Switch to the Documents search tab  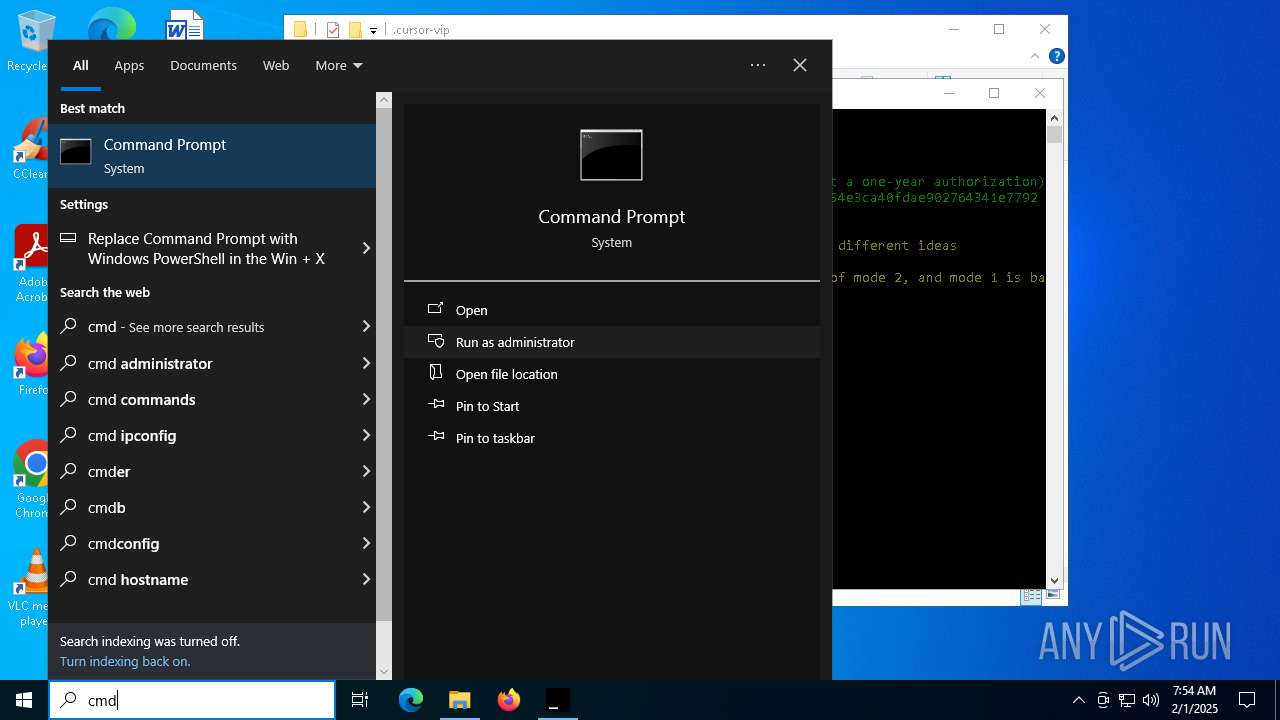tap(203, 65)
